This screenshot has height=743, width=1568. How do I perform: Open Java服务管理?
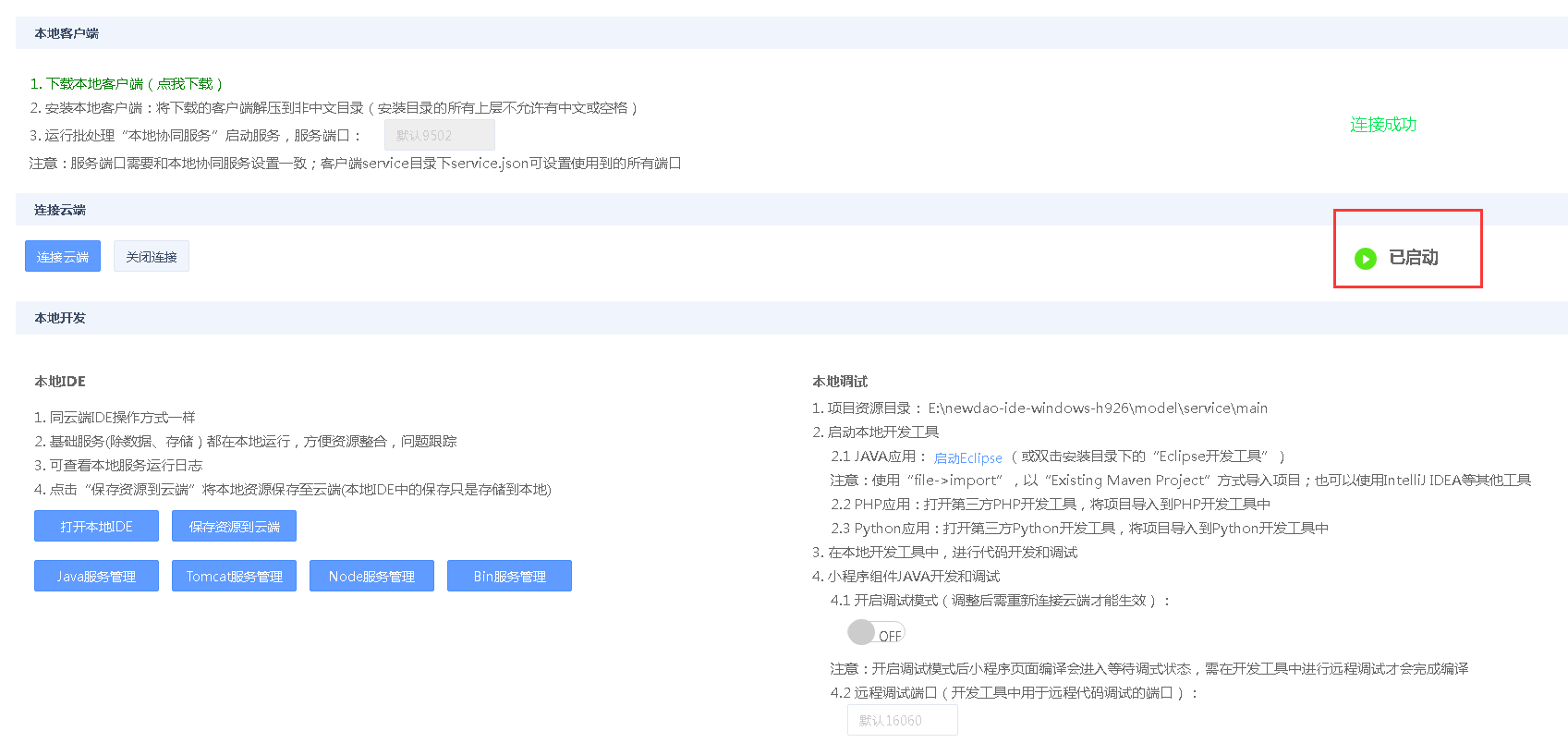point(96,576)
